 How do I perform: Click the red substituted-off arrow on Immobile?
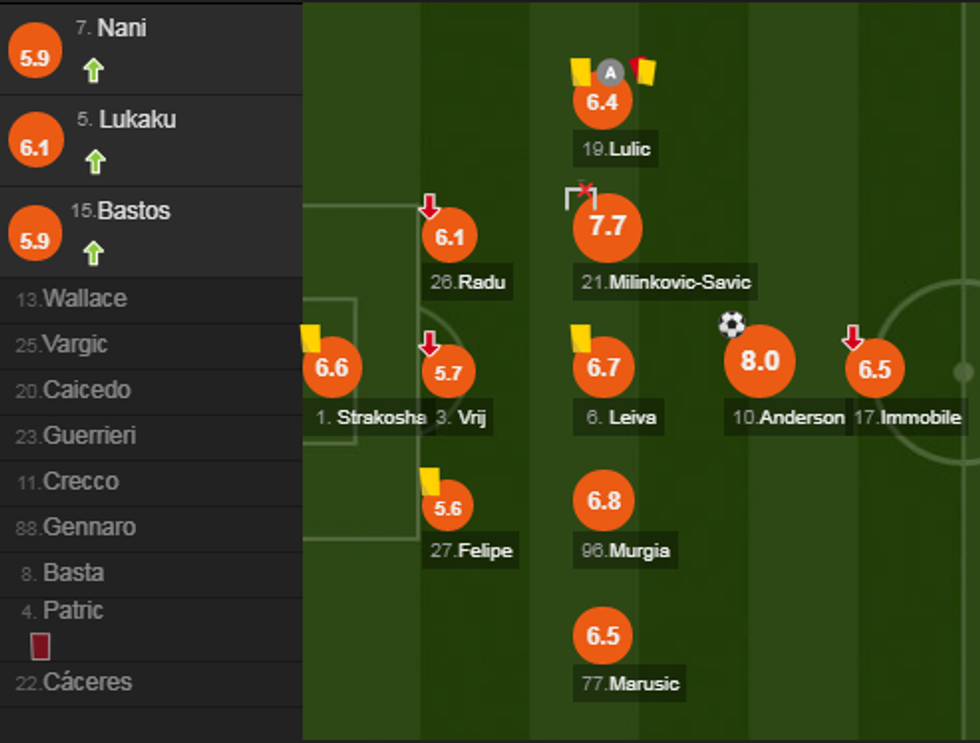[x=852, y=339]
